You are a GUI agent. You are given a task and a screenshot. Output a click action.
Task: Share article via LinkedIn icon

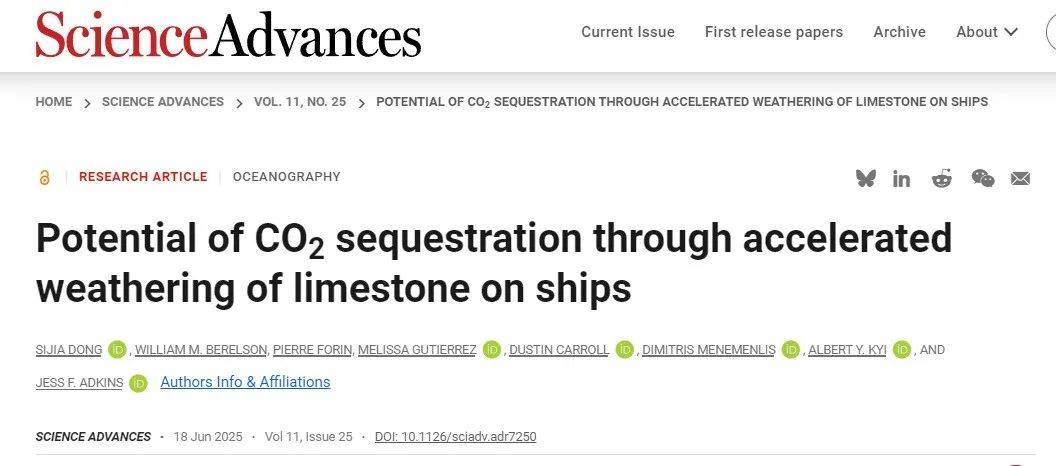click(901, 178)
